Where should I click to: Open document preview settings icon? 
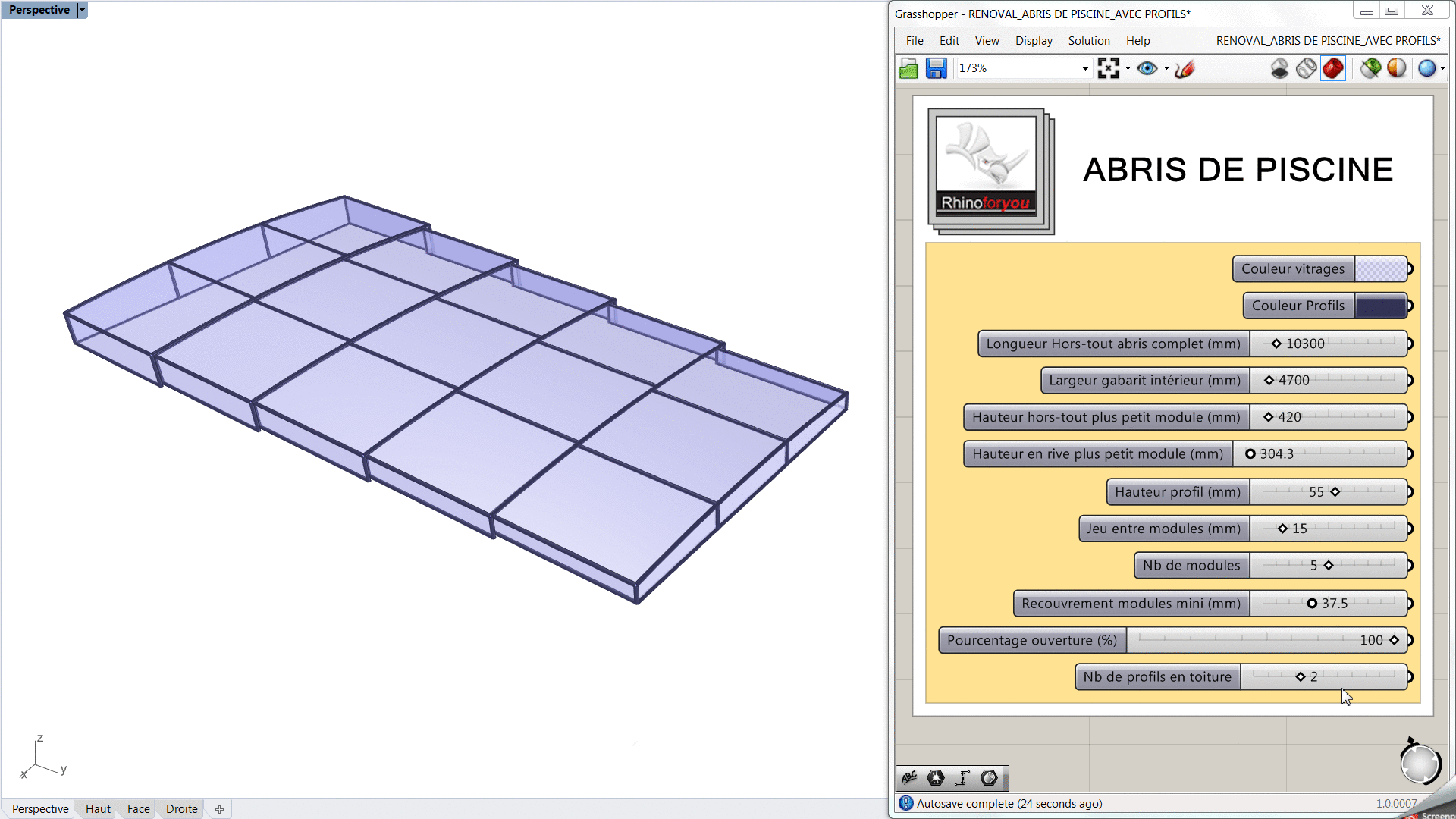tap(1396, 68)
